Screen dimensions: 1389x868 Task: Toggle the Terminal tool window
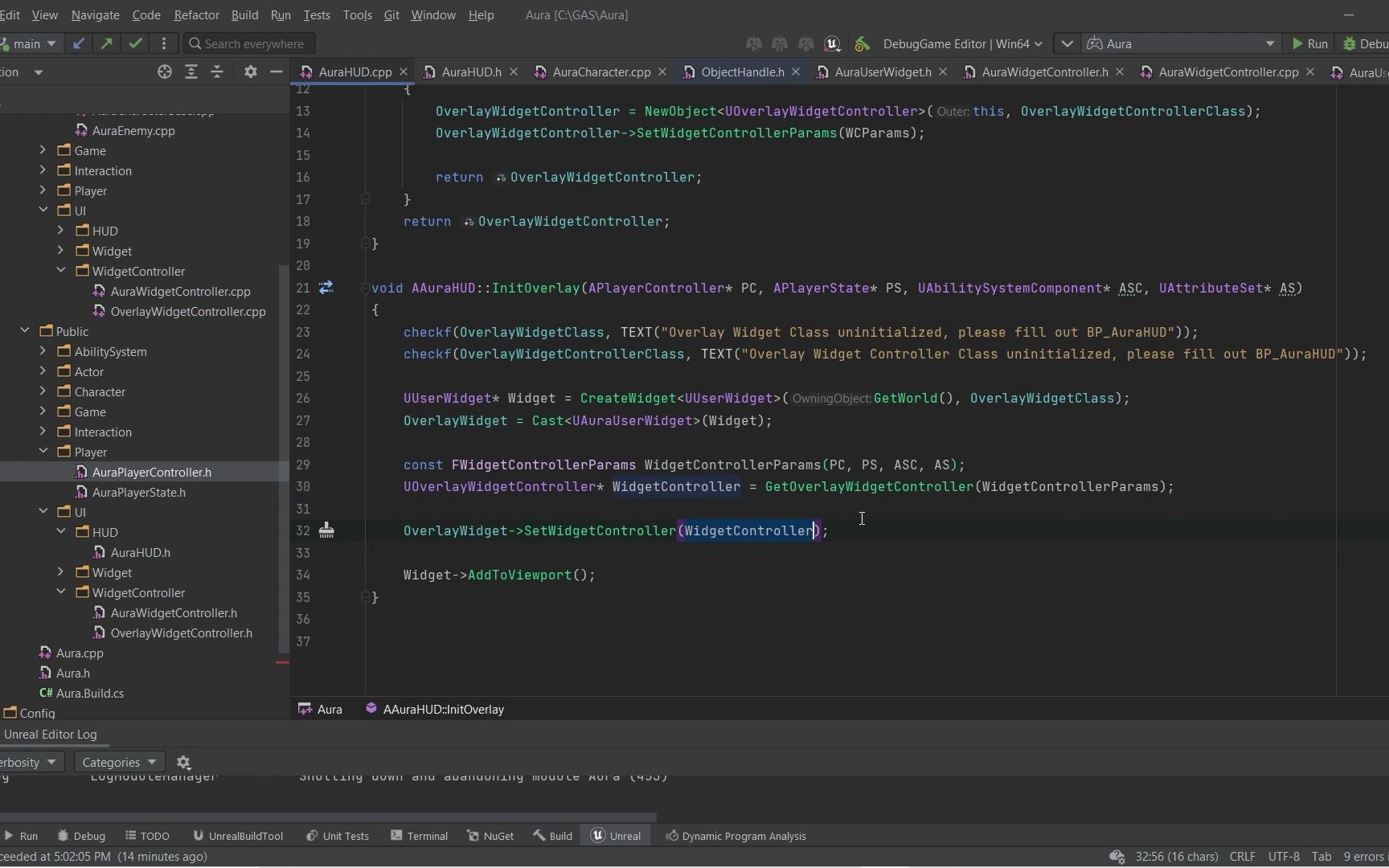click(419, 836)
